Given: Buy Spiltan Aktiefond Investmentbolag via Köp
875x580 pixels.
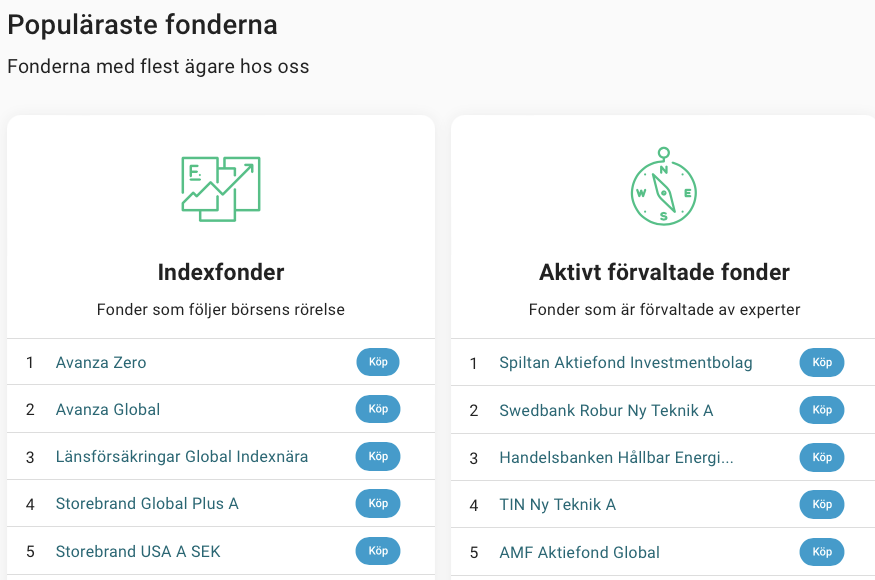Looking at the screenshot, I should click(822, 362).
